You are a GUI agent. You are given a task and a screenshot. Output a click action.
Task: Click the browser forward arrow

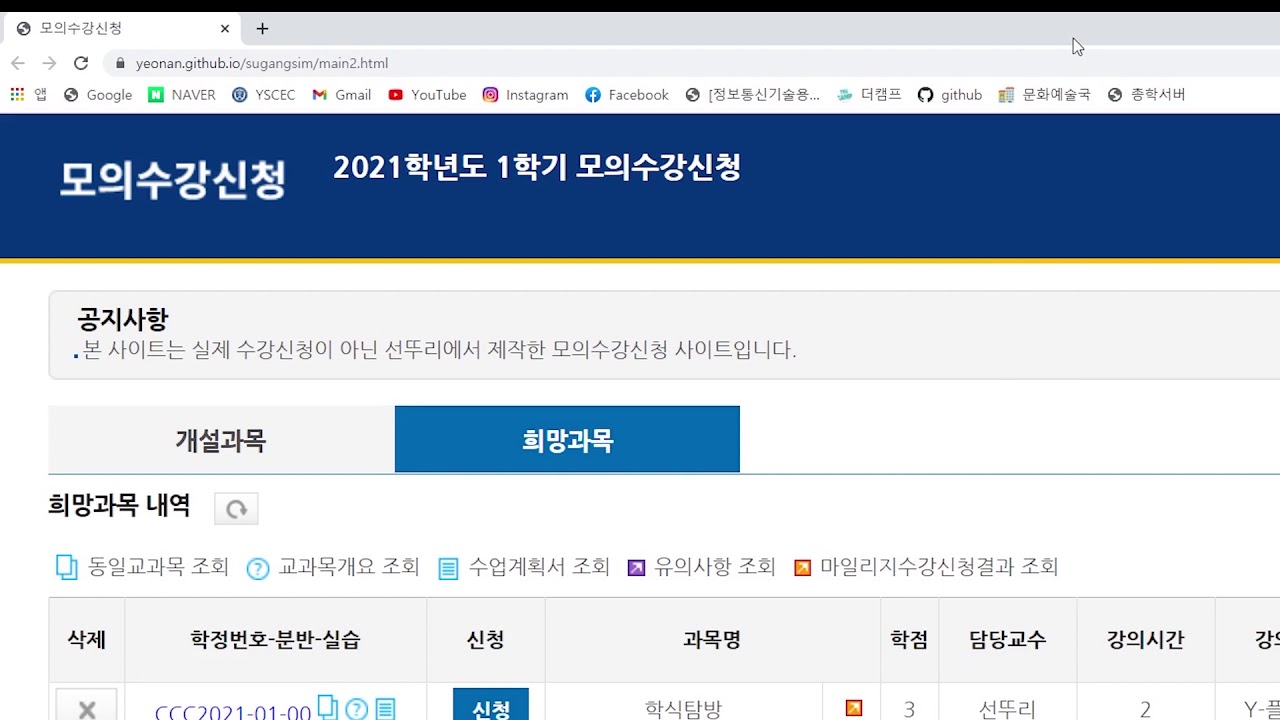click(x=49, y=63)
